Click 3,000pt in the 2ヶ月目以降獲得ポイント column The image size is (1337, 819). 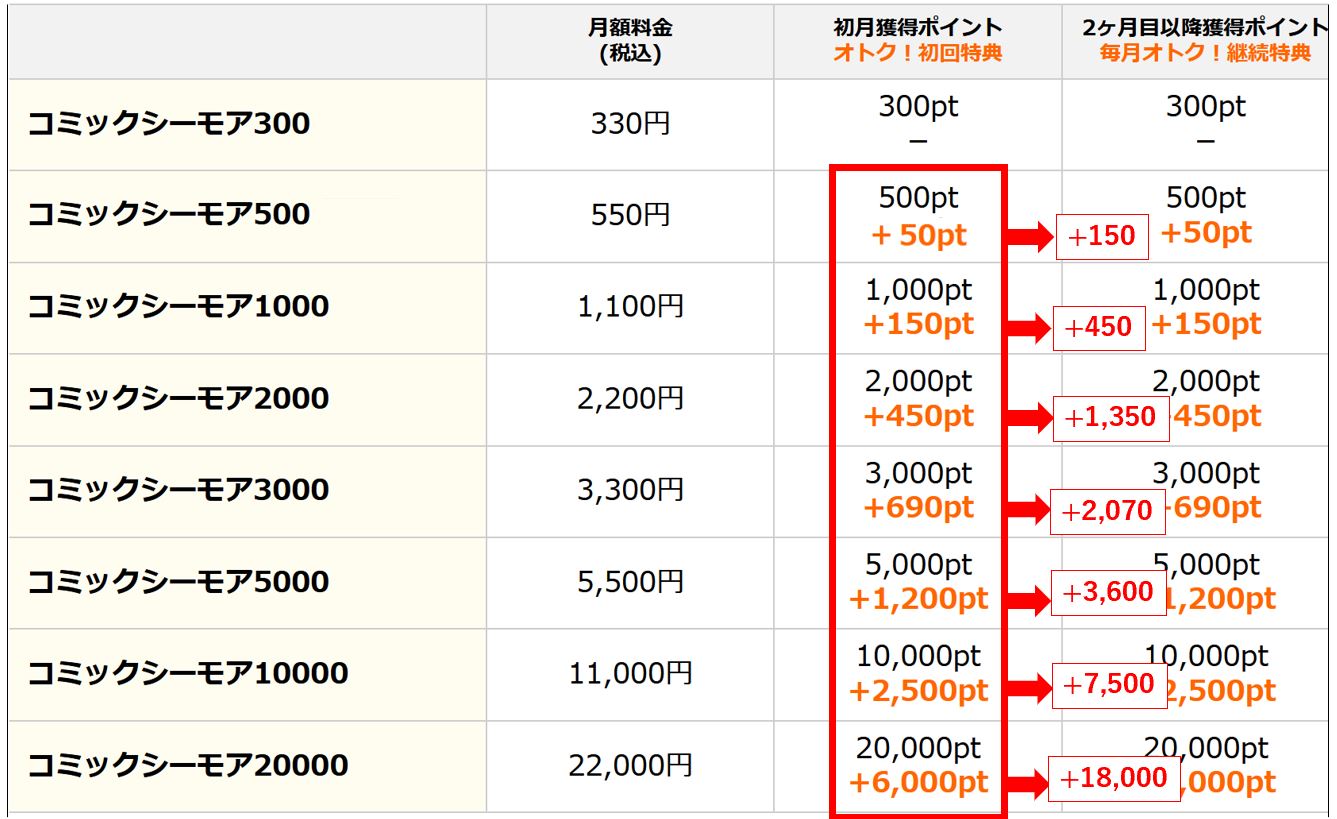click(1206, 474)
